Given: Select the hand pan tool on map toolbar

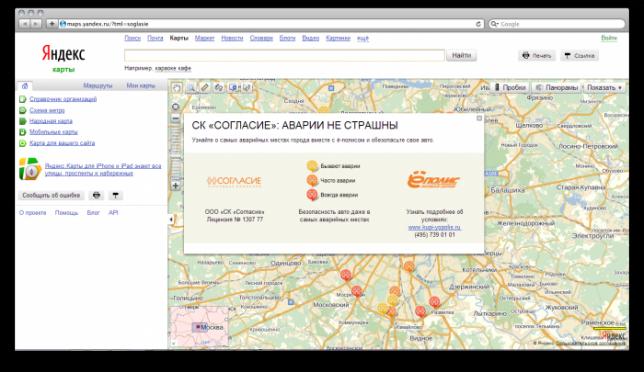Looking at the screenshot, I should (177, 87).
